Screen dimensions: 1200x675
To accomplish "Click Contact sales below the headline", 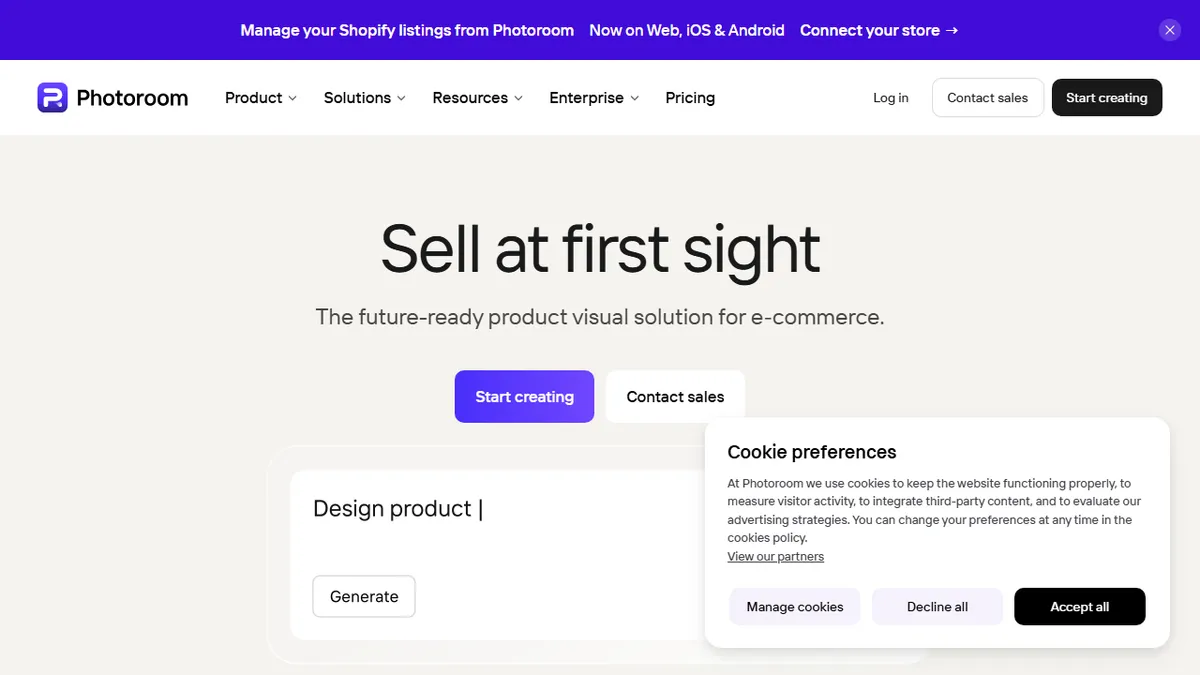I will point(675,397).
